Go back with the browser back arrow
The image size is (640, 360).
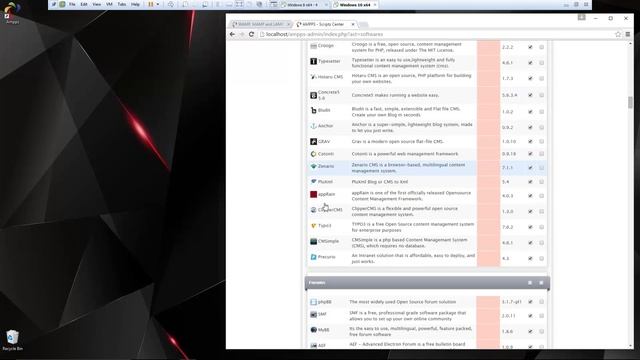click(x=232, y=34)
